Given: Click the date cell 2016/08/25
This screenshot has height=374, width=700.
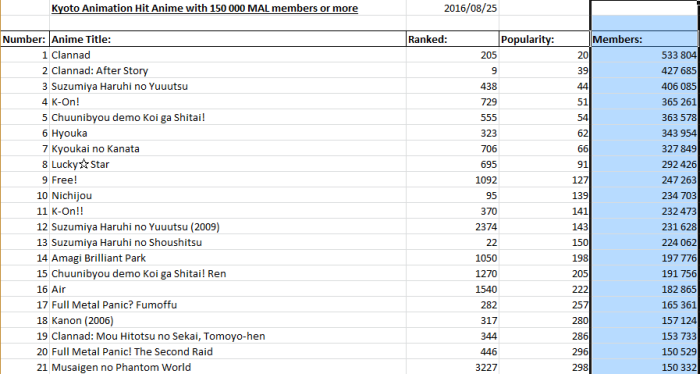Looking at the screenshot, I should pyautogui.click(x=453, y=8).
